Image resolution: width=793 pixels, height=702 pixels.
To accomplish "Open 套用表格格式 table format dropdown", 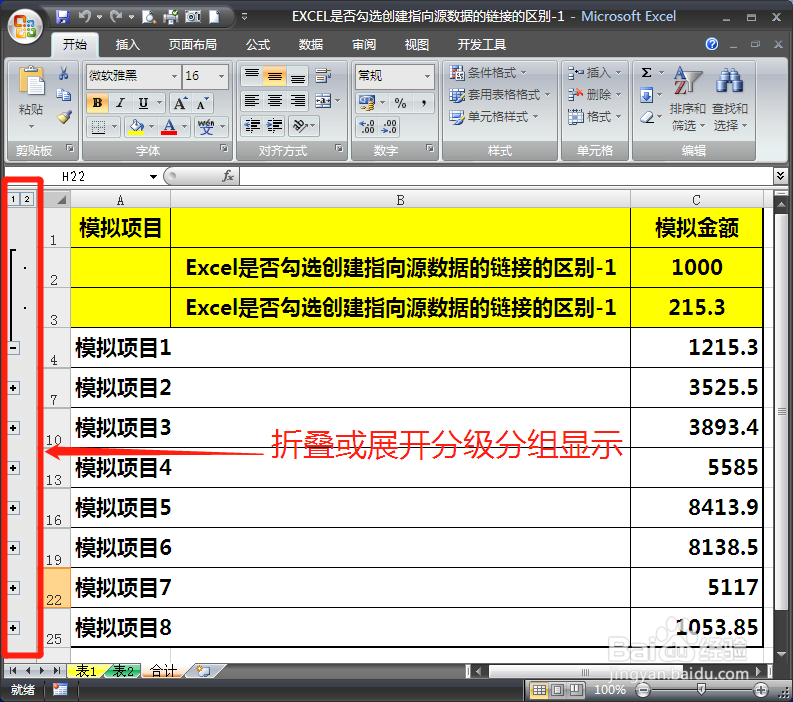I will pyautogui.click(x=500, y=95).
